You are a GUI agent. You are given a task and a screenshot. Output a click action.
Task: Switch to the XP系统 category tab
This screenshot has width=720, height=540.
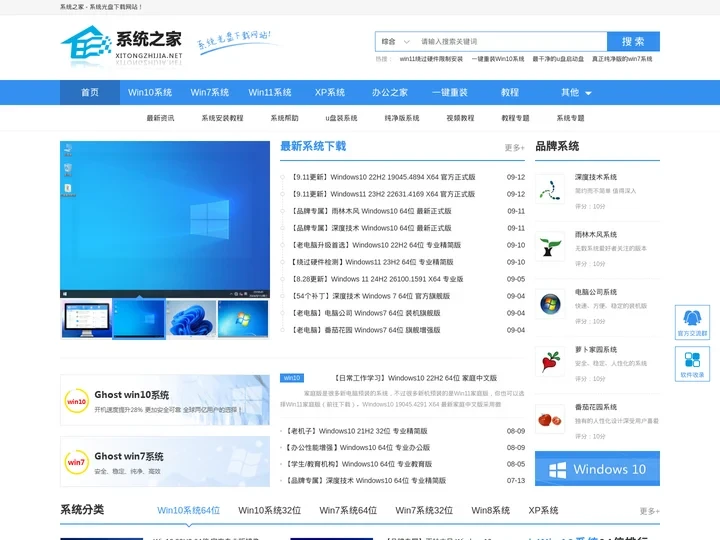pos(543,510)
